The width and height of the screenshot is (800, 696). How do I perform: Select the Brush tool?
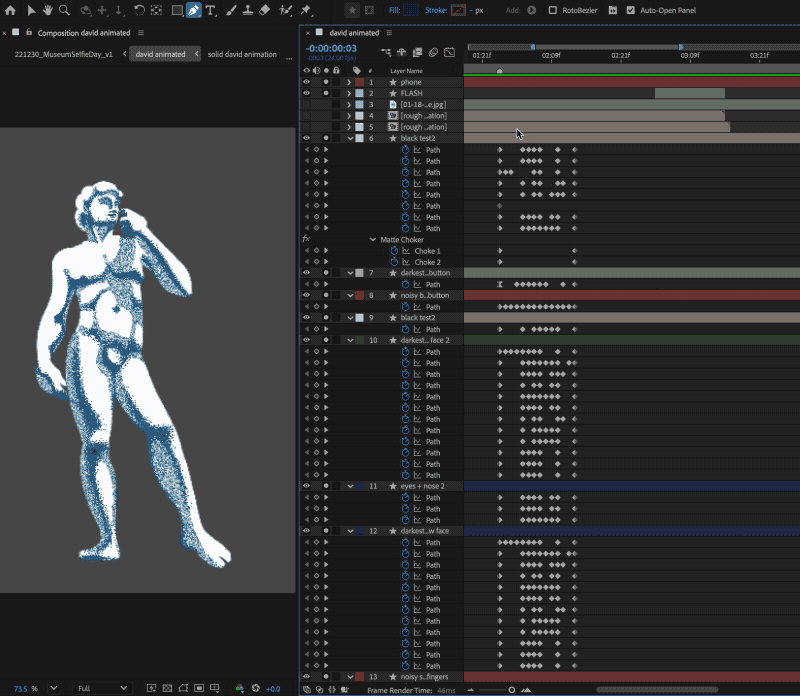coord(231,10)
